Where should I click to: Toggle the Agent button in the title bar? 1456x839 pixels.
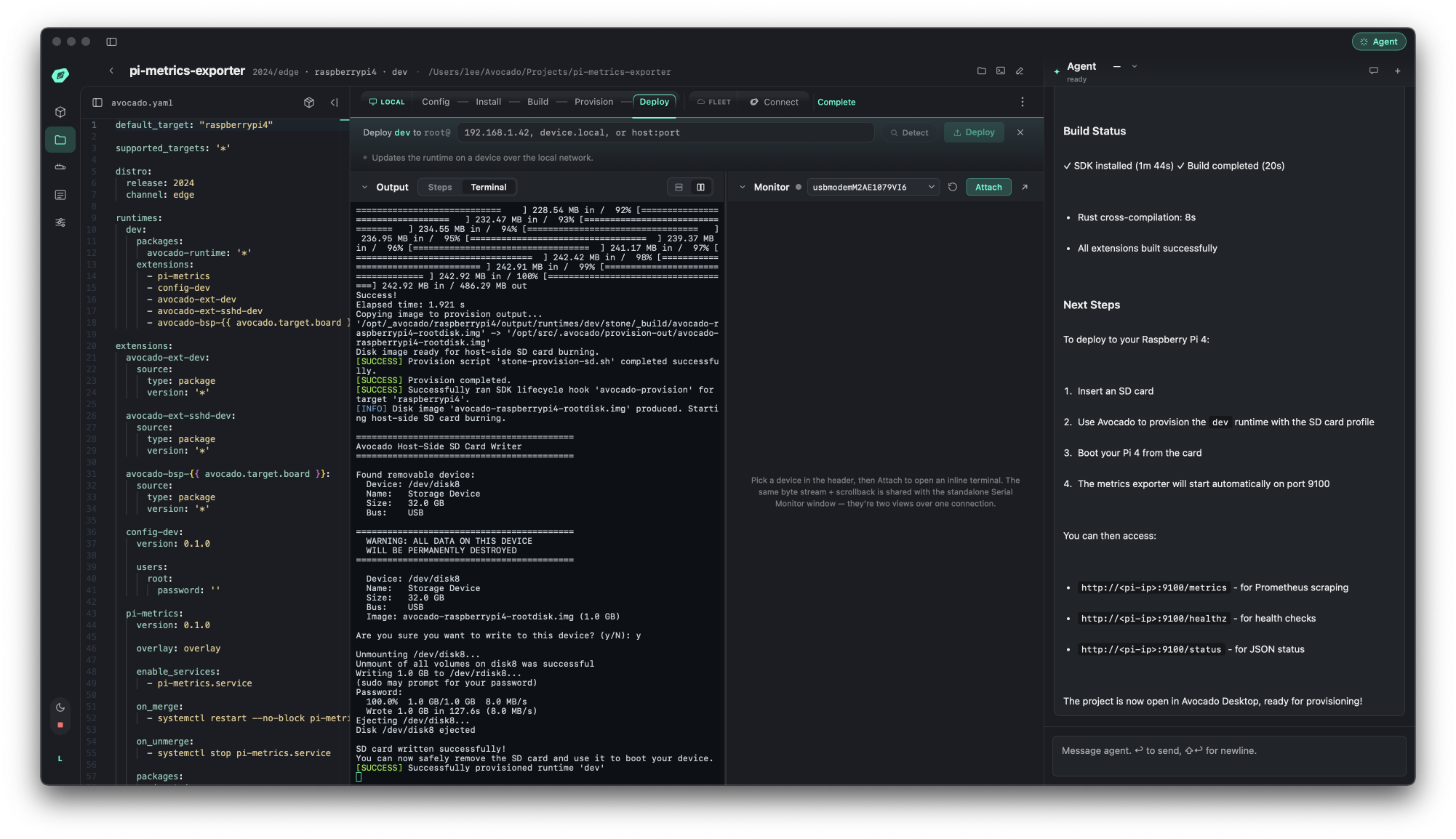[x=1379, y=41]
